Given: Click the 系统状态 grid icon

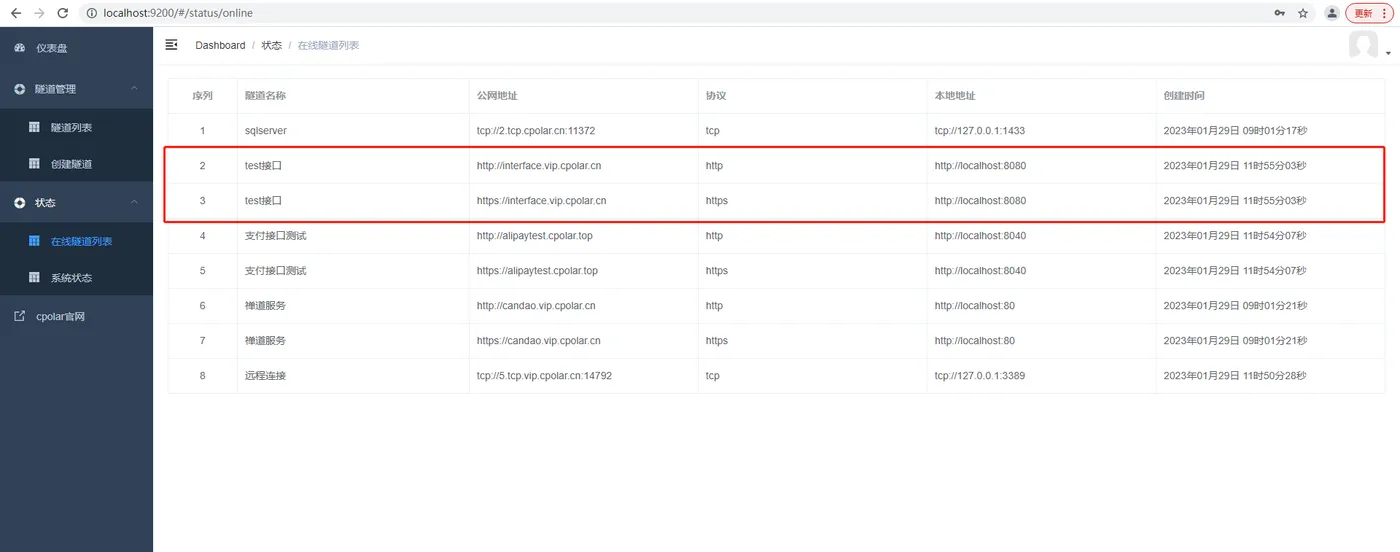Looking at the screenshot, I should 34,277.
